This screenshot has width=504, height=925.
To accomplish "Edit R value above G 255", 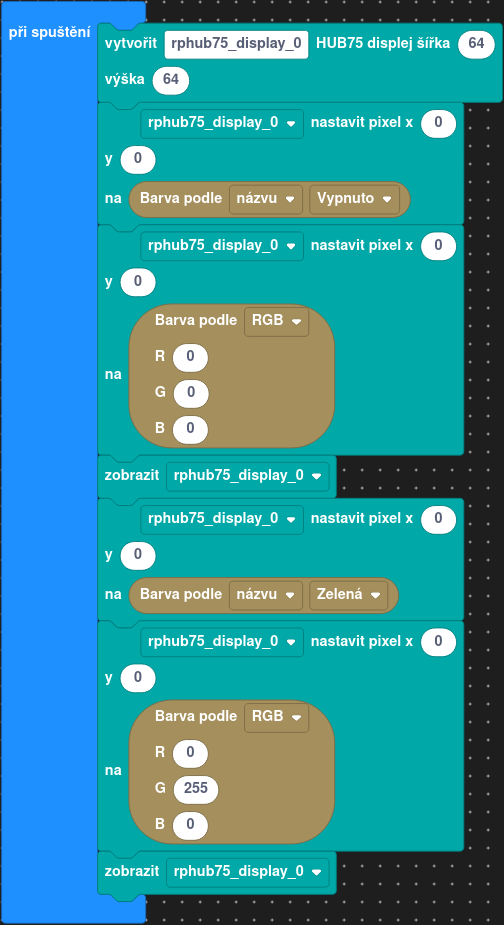I will [x=190, y=753].
